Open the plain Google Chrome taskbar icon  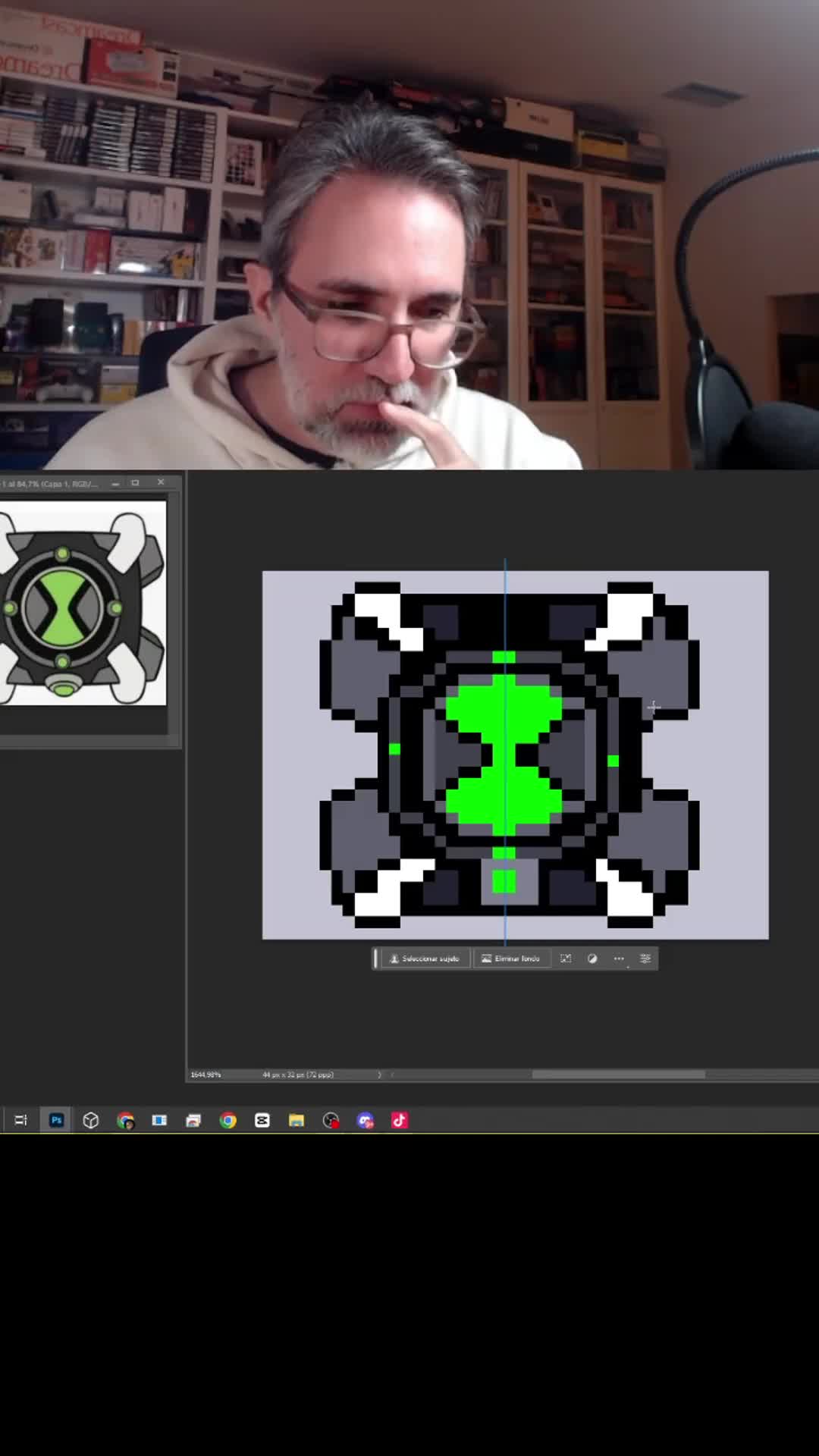[227, 1120]
